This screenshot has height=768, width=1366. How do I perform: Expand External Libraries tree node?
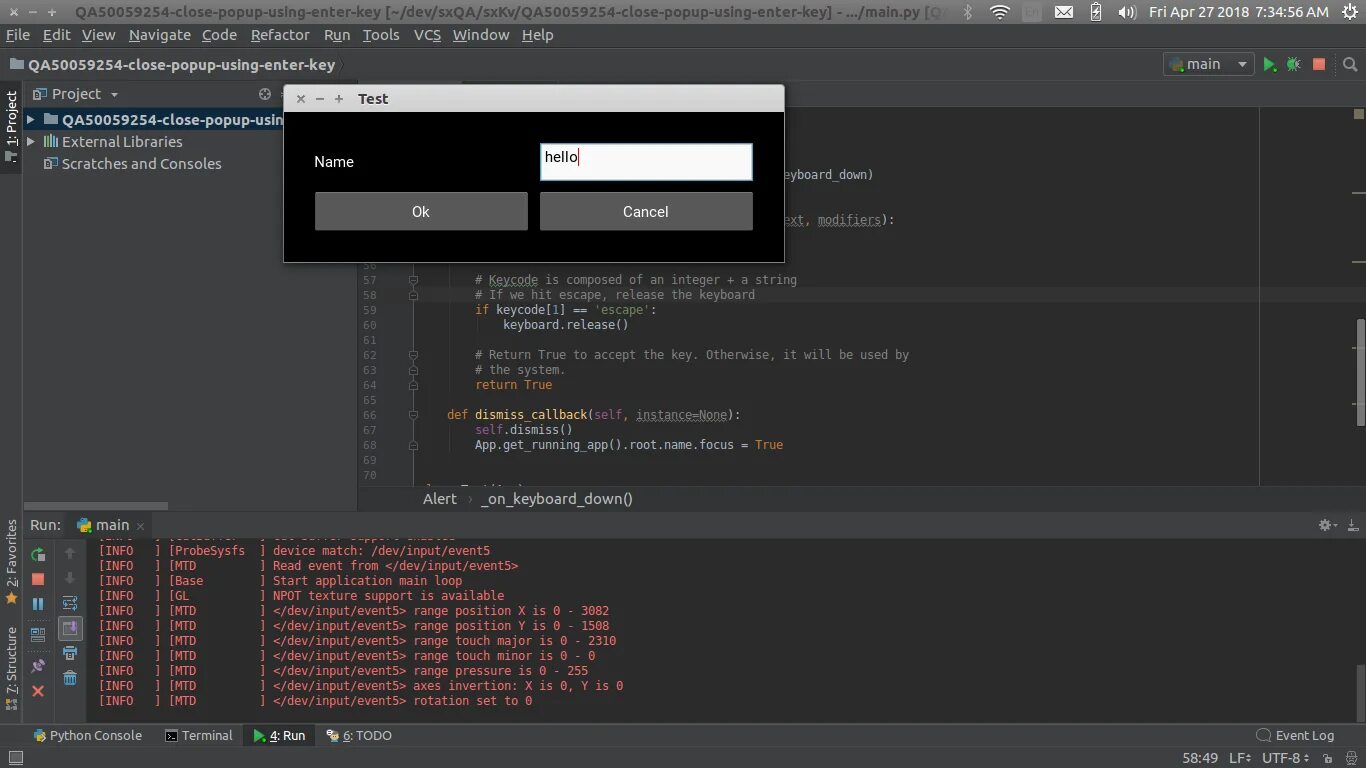31,142
